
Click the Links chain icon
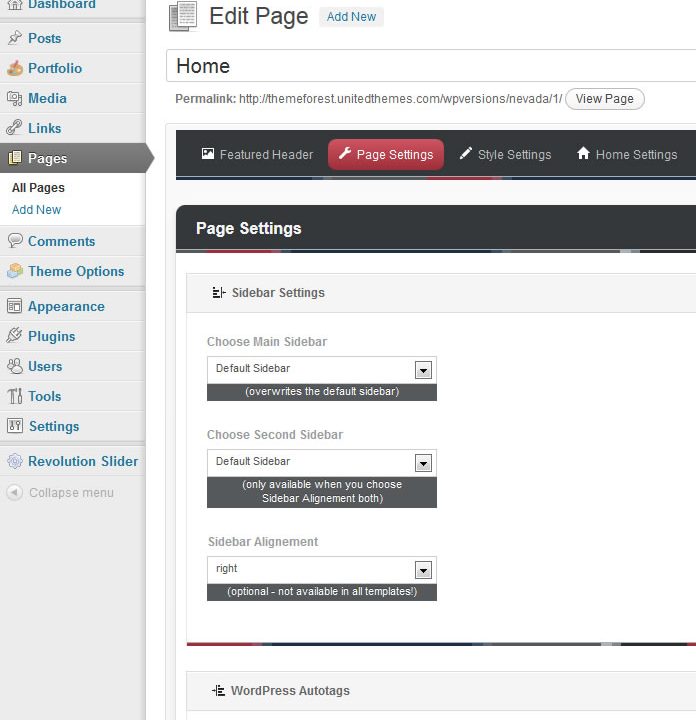coord(14,128)
